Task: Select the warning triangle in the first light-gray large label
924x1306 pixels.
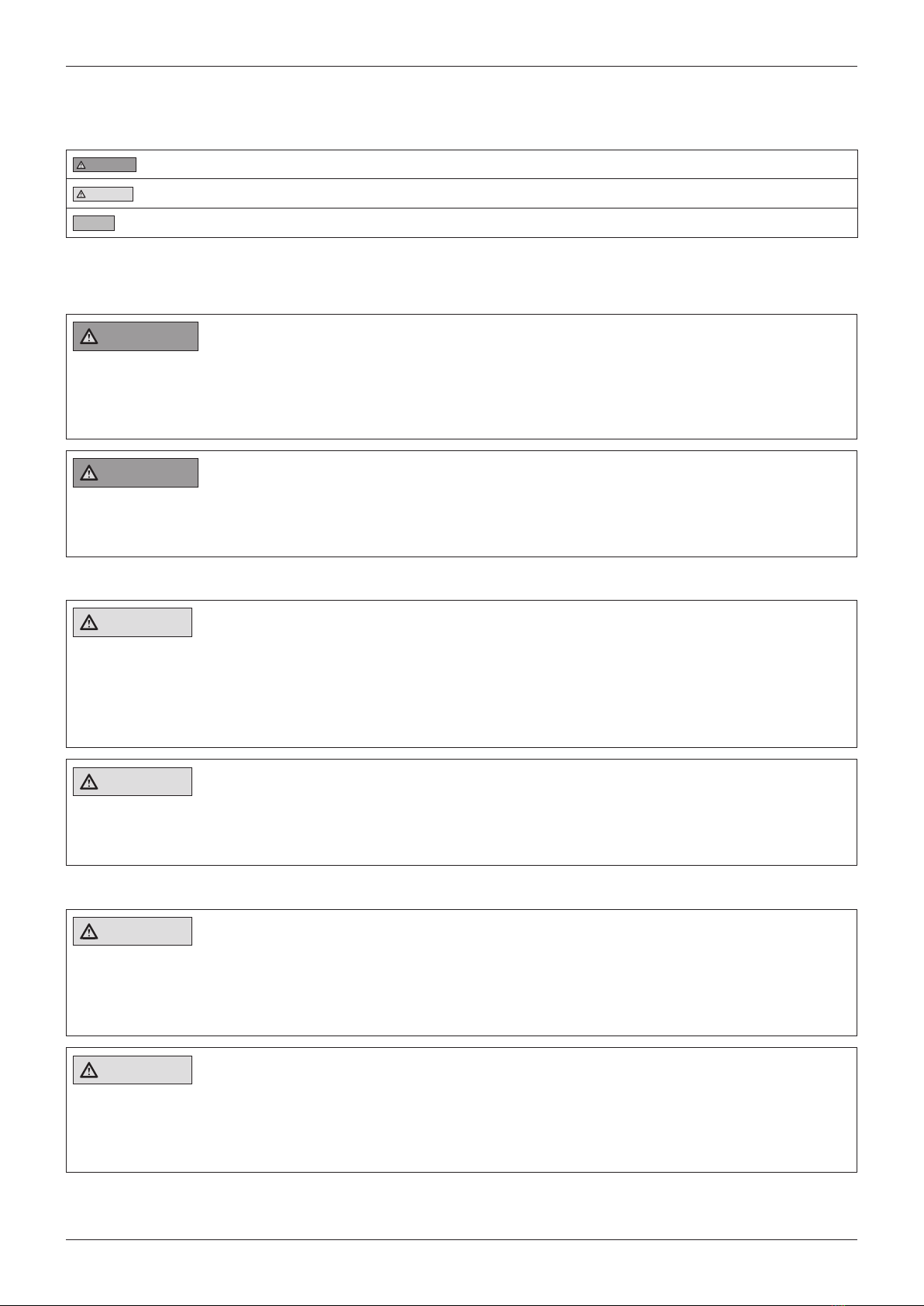Action: (89, 622)
